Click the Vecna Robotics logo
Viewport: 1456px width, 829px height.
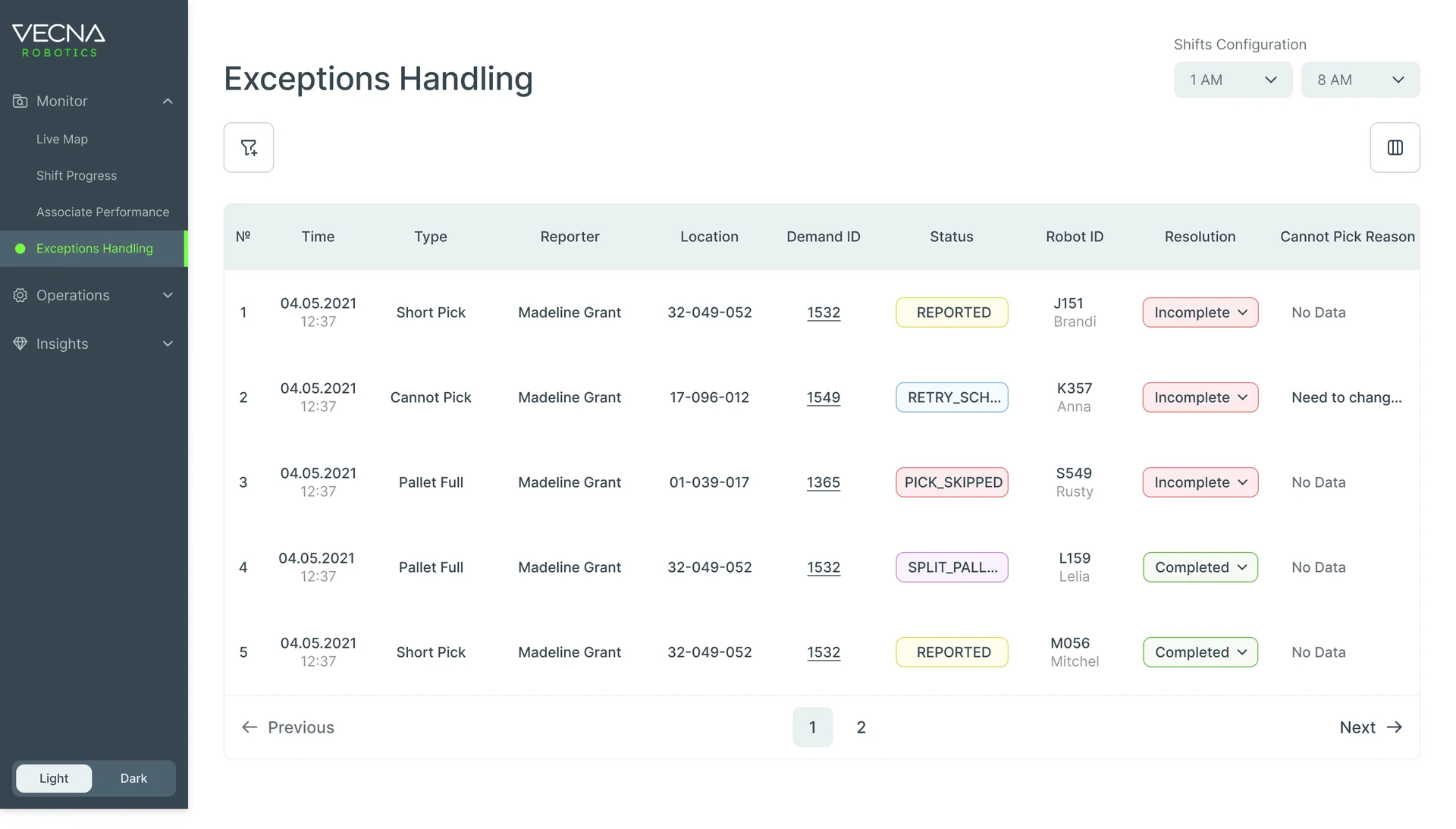tap(58, 41)
